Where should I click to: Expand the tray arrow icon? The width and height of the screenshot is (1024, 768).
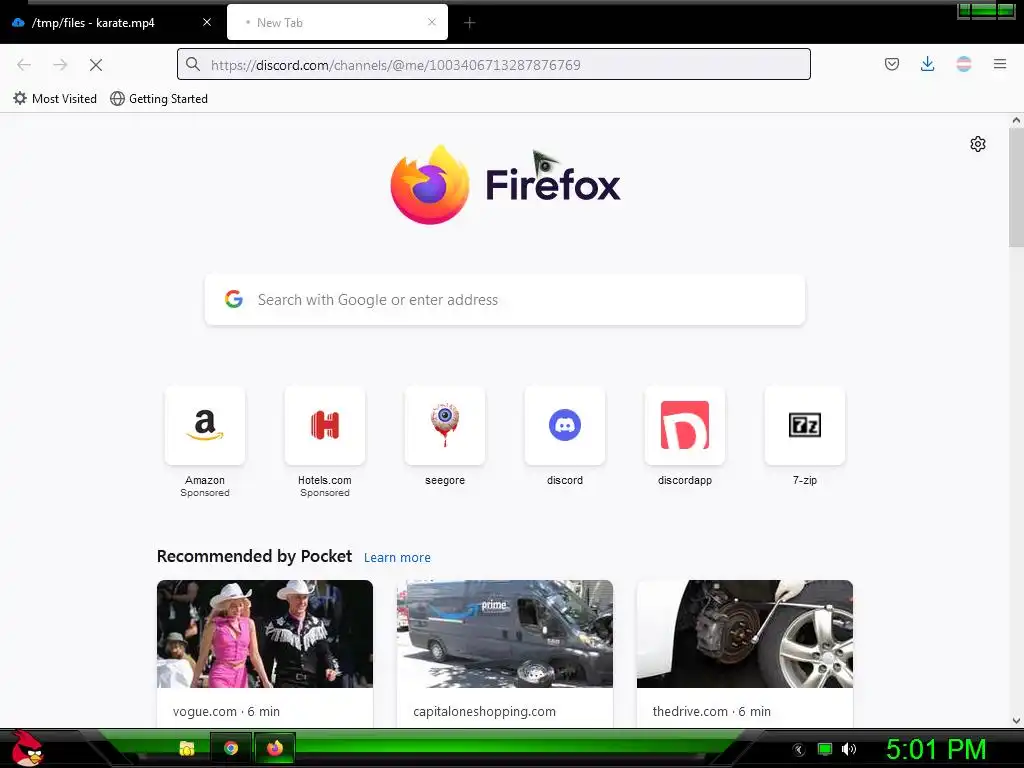coord(799,750)
